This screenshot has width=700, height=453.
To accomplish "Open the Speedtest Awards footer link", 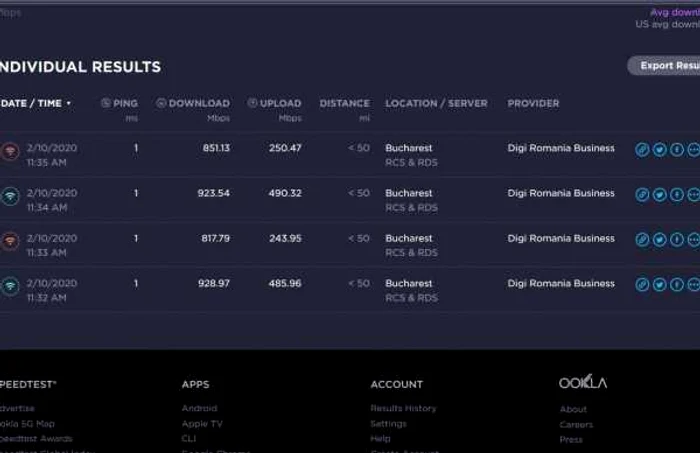I will (x=36, y=439).
